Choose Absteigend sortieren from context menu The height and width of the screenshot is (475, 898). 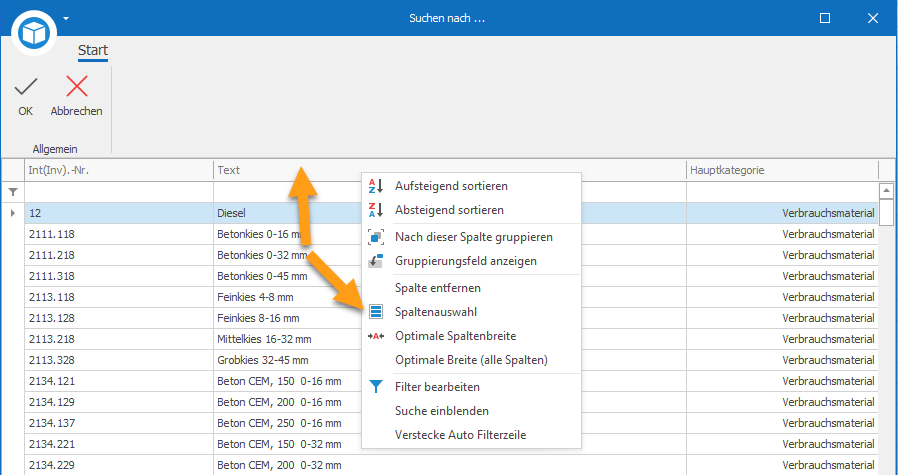(471, 210)
